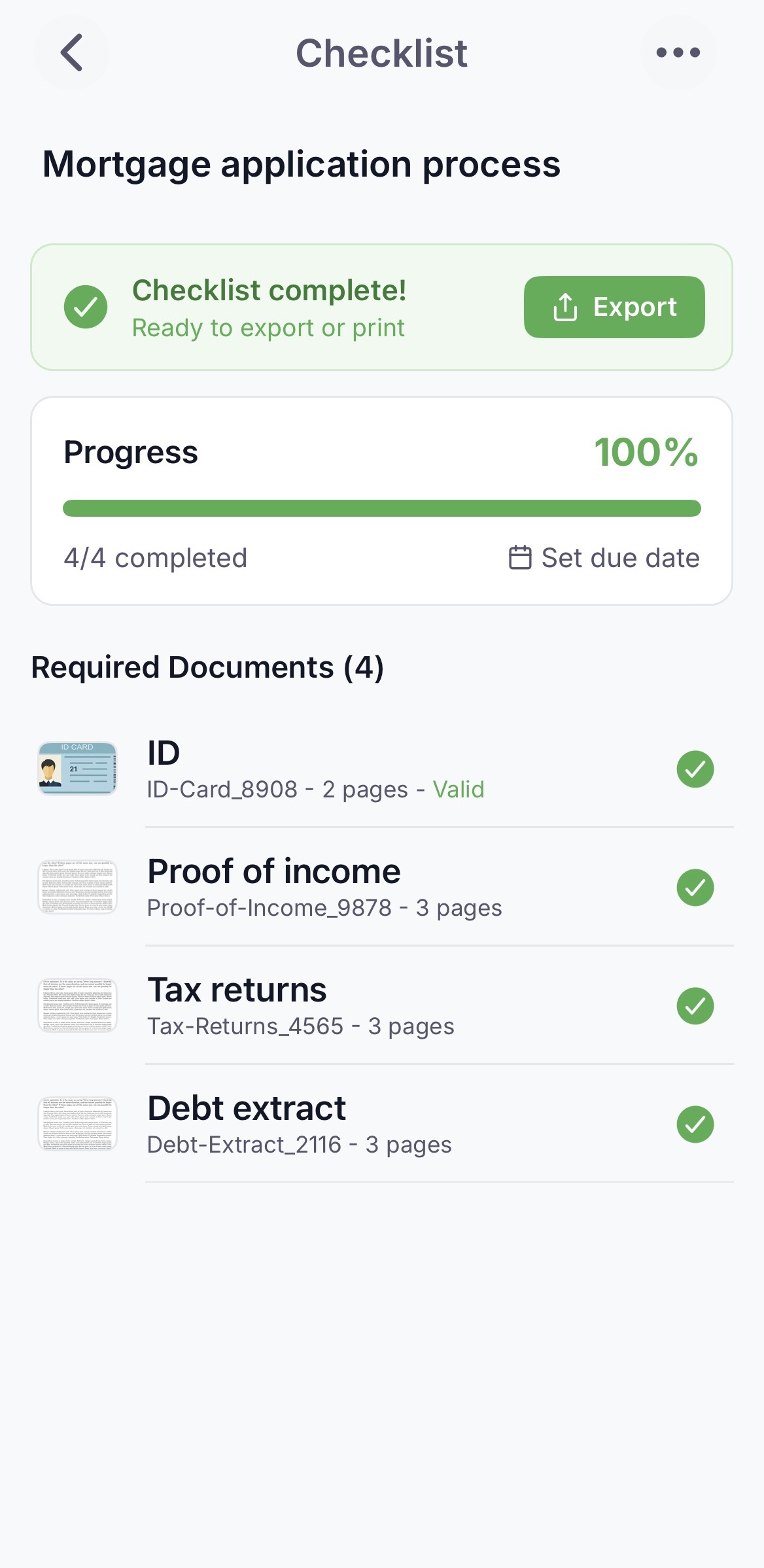Tap the green checkmark in the complete banner
The height and width of the screenshot is (1568, 764).
[x=86, y=307]
